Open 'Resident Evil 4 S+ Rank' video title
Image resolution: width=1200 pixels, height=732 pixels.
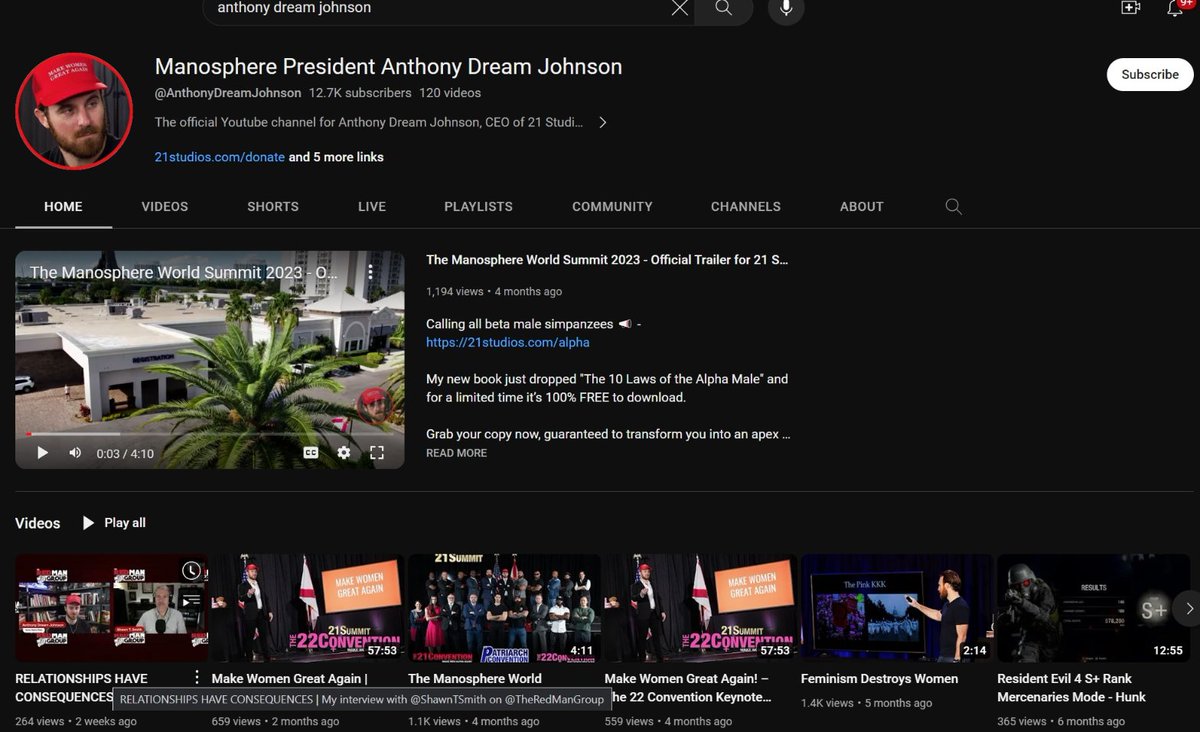(x=1072, y=687)
